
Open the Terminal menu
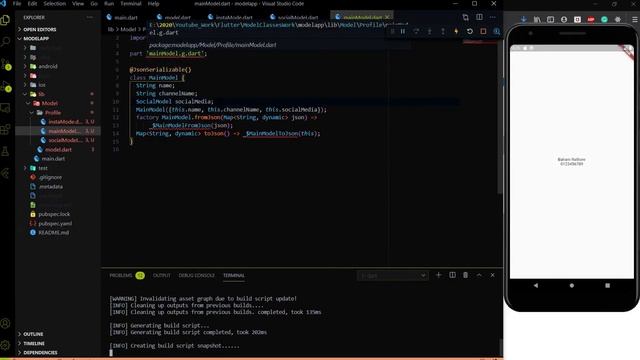tap(131, 4)
